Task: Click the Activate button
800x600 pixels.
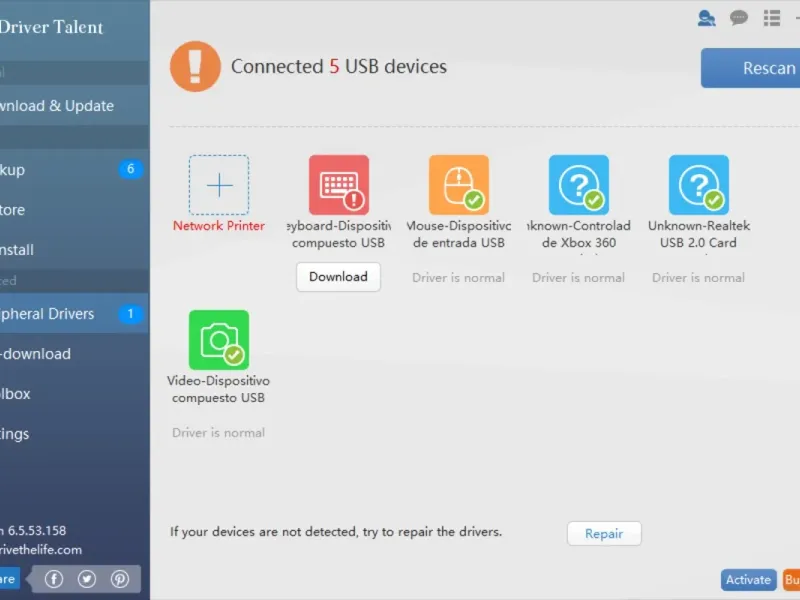Action: coord(748,580)
